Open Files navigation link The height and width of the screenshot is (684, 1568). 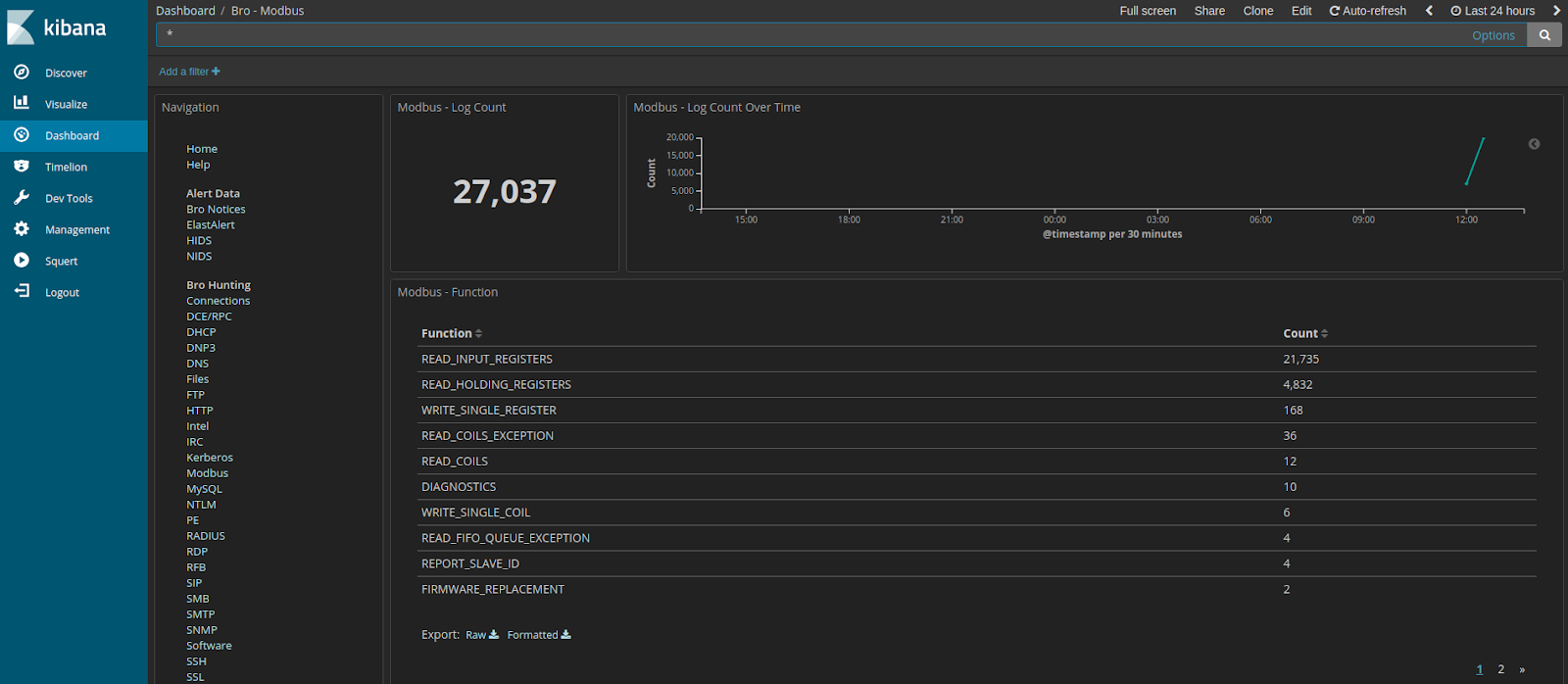point(197,379)
